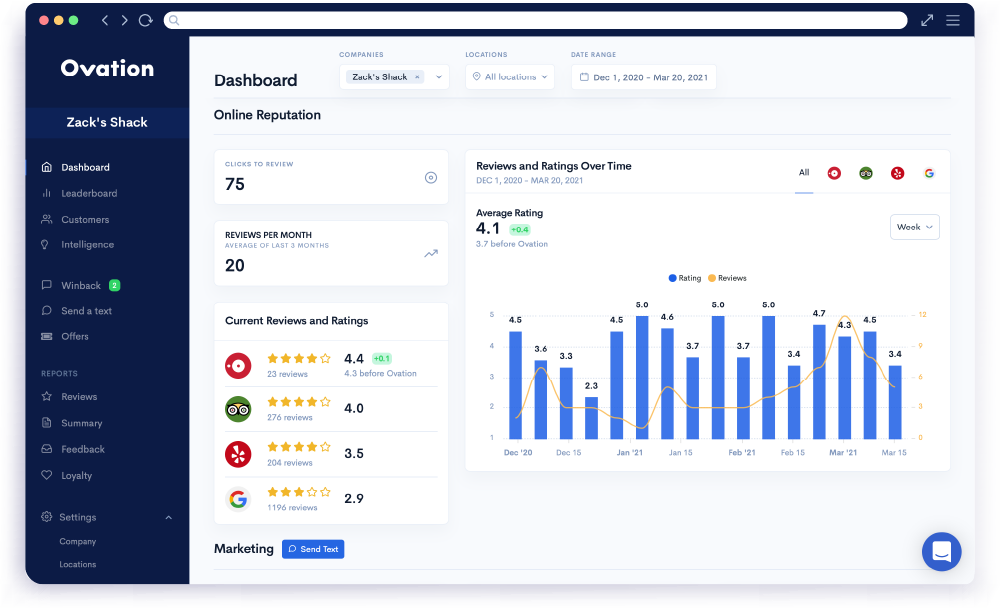Reload the page with refresh icon
The height and width of the screenshot is (608, 1000).
coord(145,20)
